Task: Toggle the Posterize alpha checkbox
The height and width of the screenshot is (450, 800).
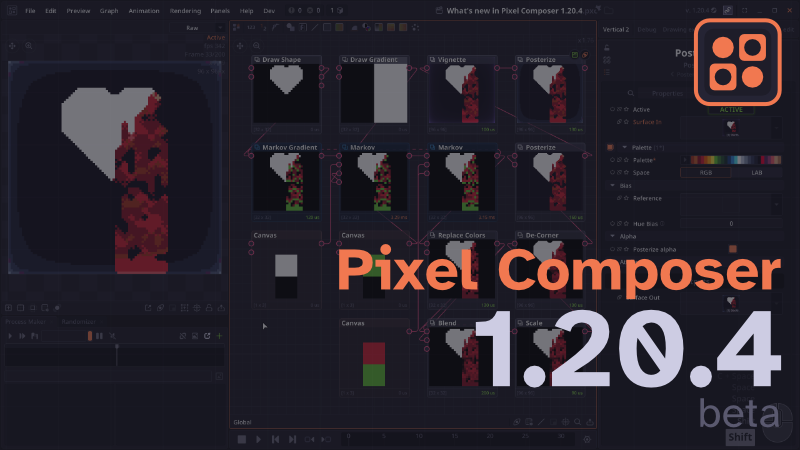Action: coord(733,249)
